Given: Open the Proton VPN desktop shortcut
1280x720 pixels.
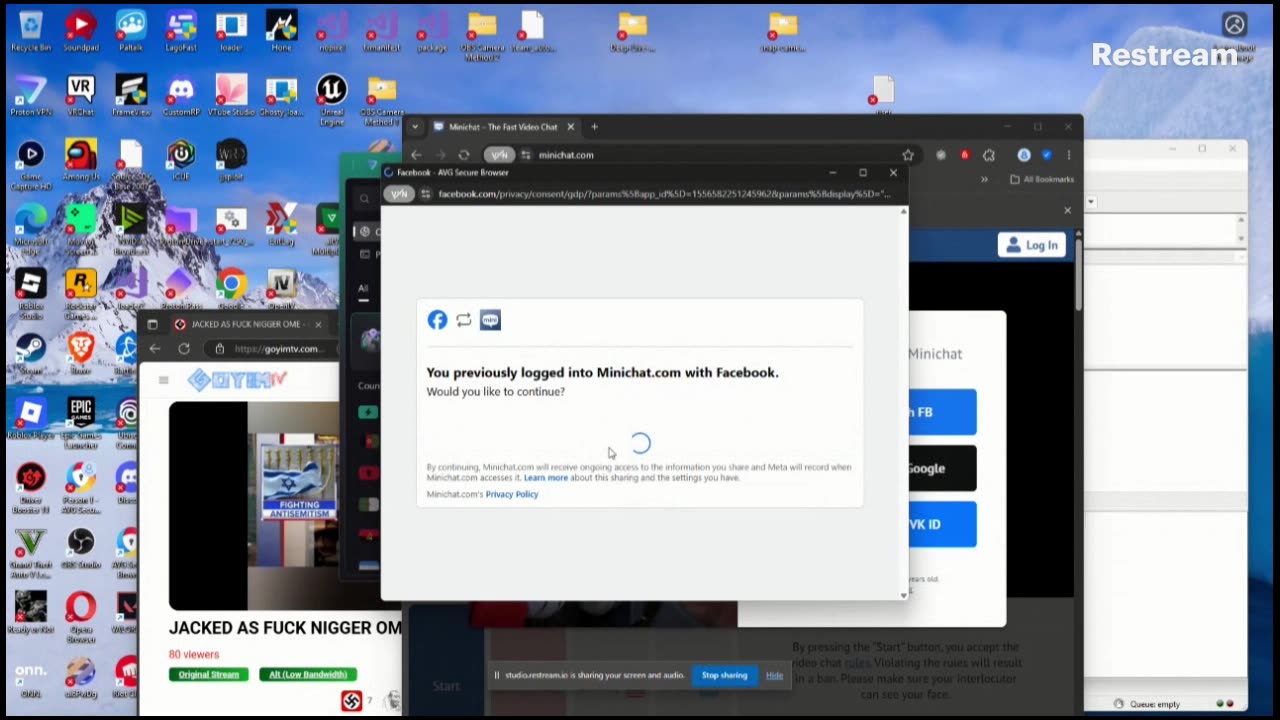Looking at the screenshot, I should 31,95.
